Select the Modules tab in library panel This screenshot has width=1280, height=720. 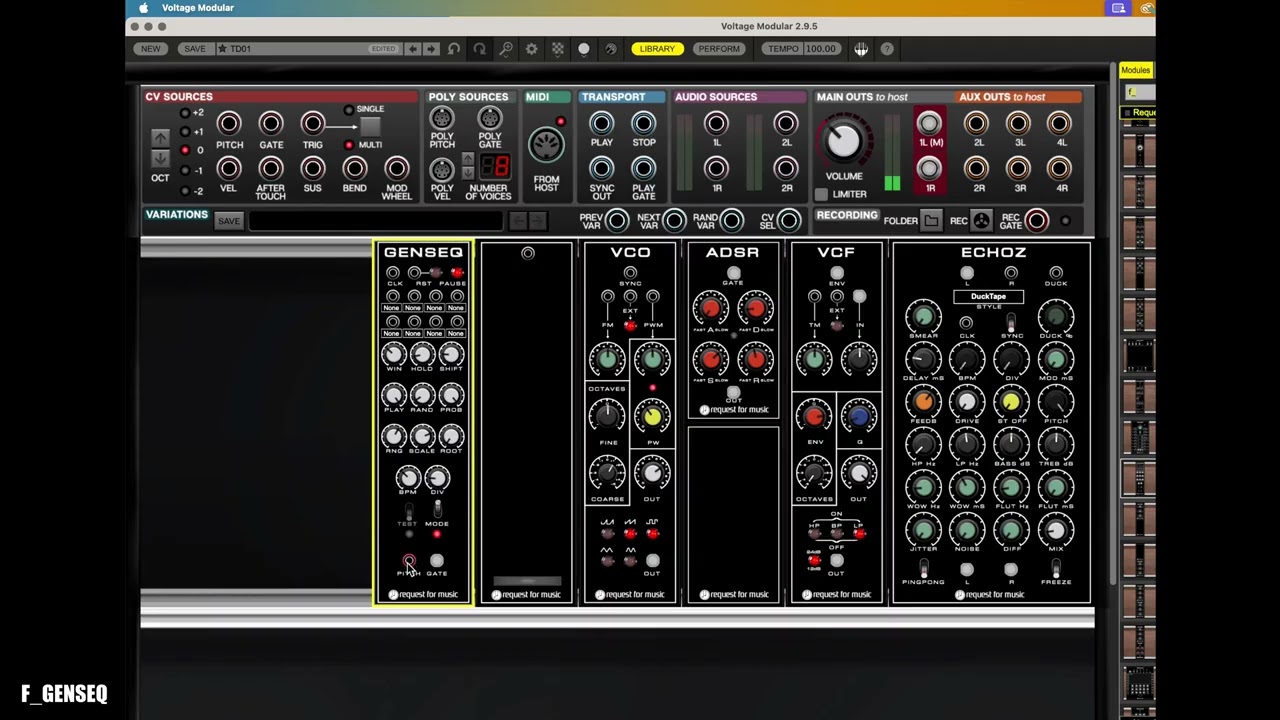(1135, 70)
